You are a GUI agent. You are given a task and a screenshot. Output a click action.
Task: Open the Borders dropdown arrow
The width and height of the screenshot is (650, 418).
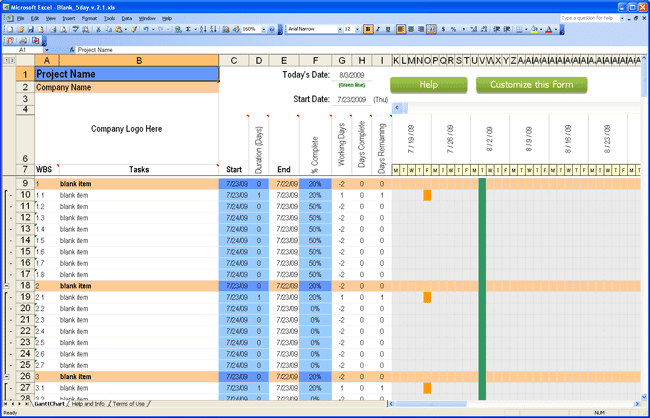(x=526, y=29)
